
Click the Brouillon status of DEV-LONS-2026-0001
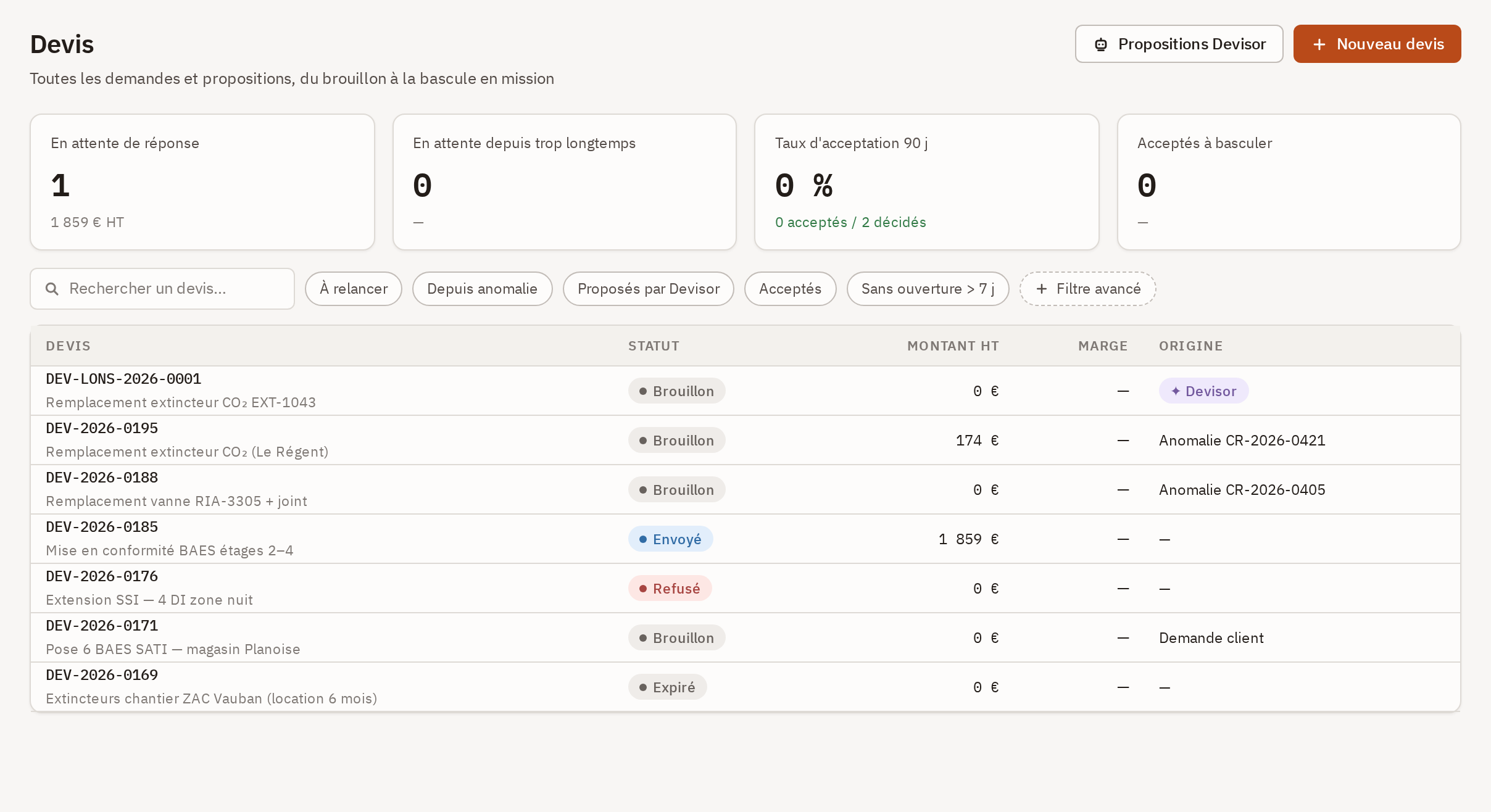click(676, 391)
